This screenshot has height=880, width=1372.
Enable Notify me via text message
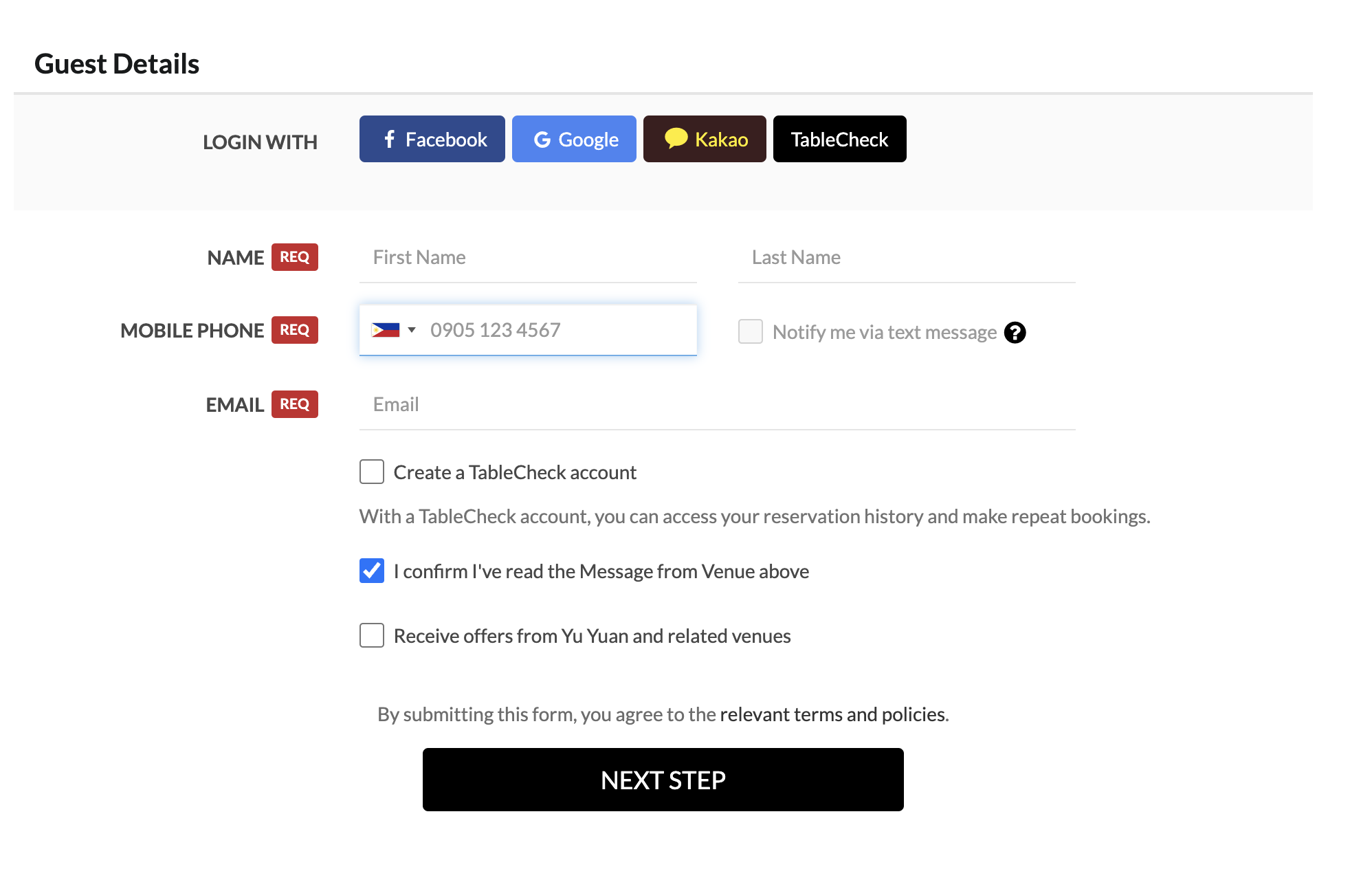[751, 331]
